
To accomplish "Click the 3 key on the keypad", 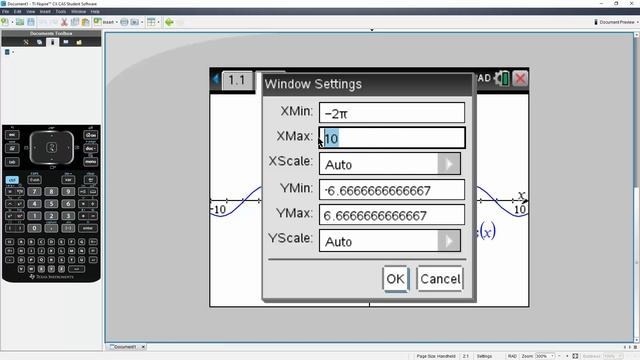I will (x=68, y=216).
